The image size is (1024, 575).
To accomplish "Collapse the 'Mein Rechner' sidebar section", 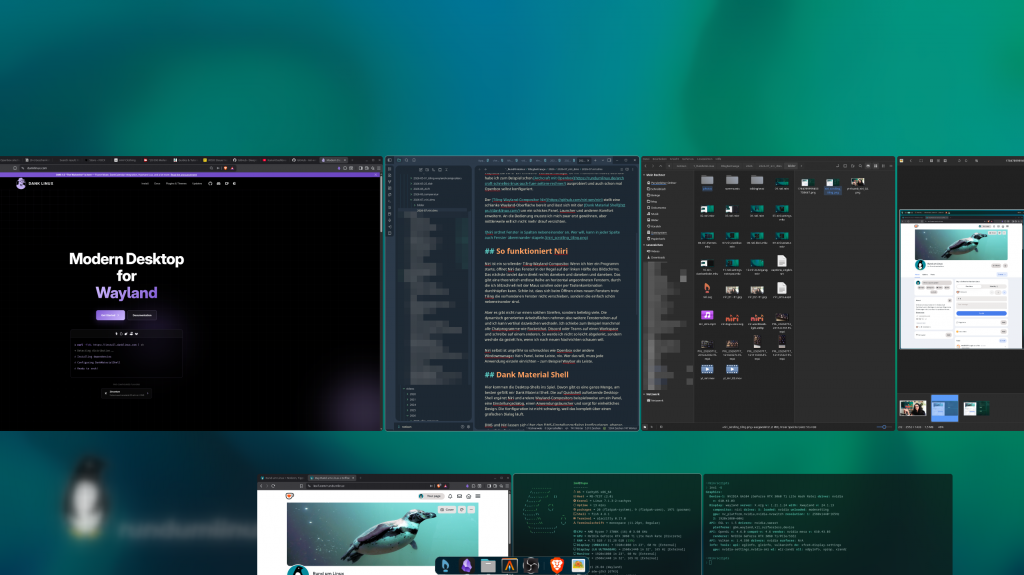I will [x=645, y=175].
